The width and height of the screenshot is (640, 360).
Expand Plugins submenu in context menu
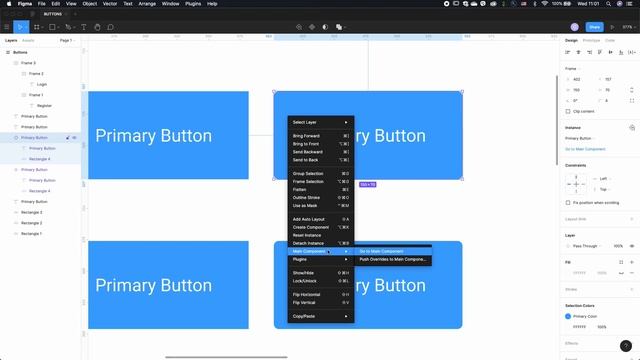tap(321, 259)
